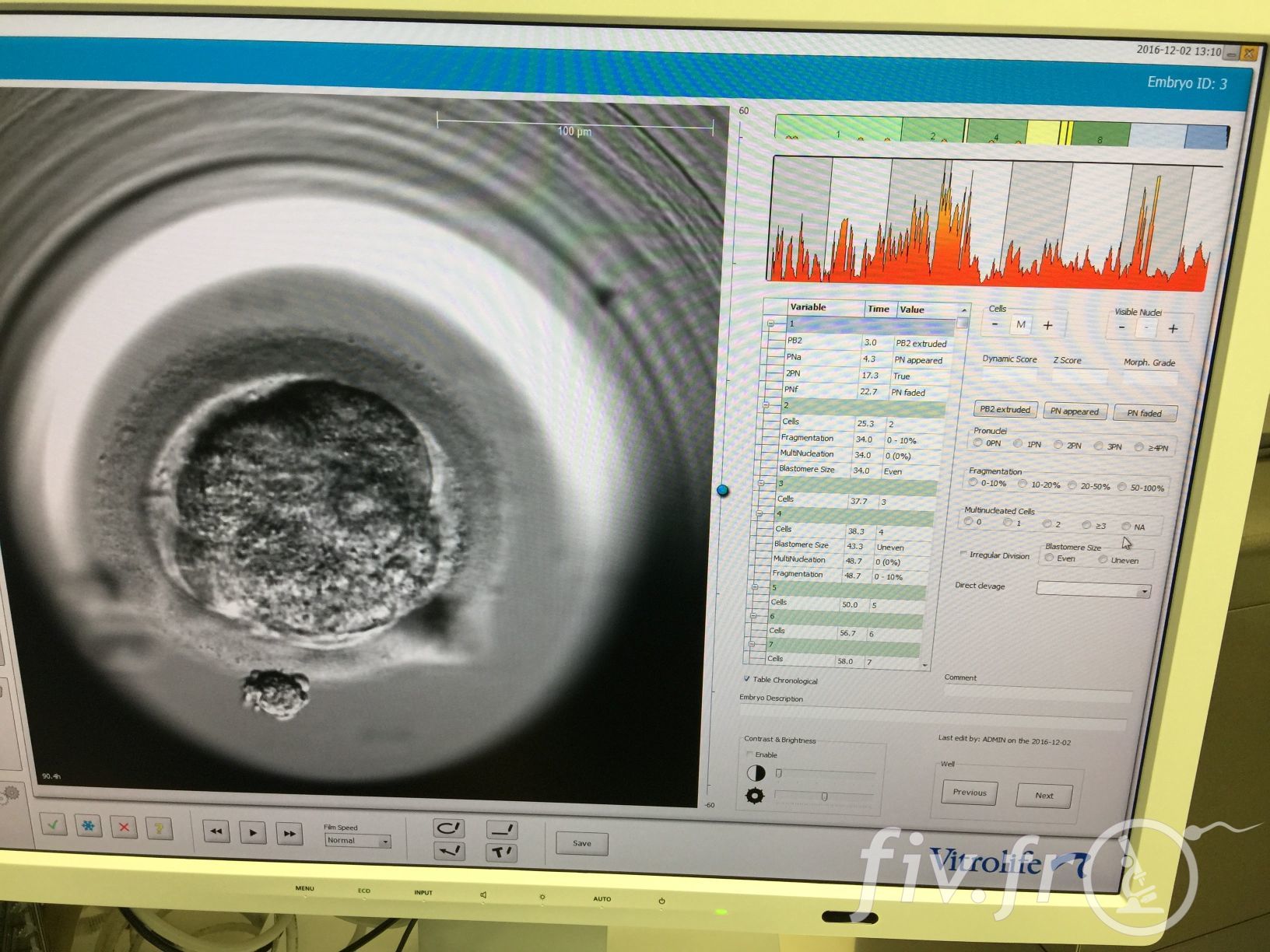
Task: Click the contrast half-circle icon
Action: (x=756, y=773)
